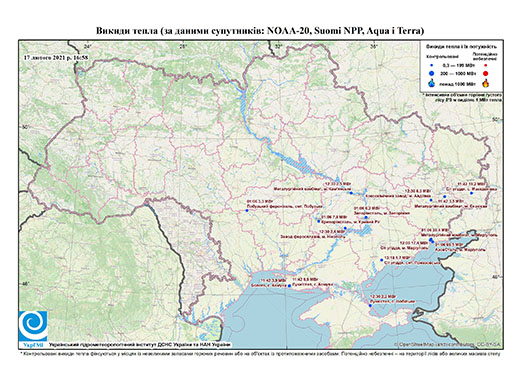Click the marker near the Nikopol ferroalloy plant label

coord(345,228)
